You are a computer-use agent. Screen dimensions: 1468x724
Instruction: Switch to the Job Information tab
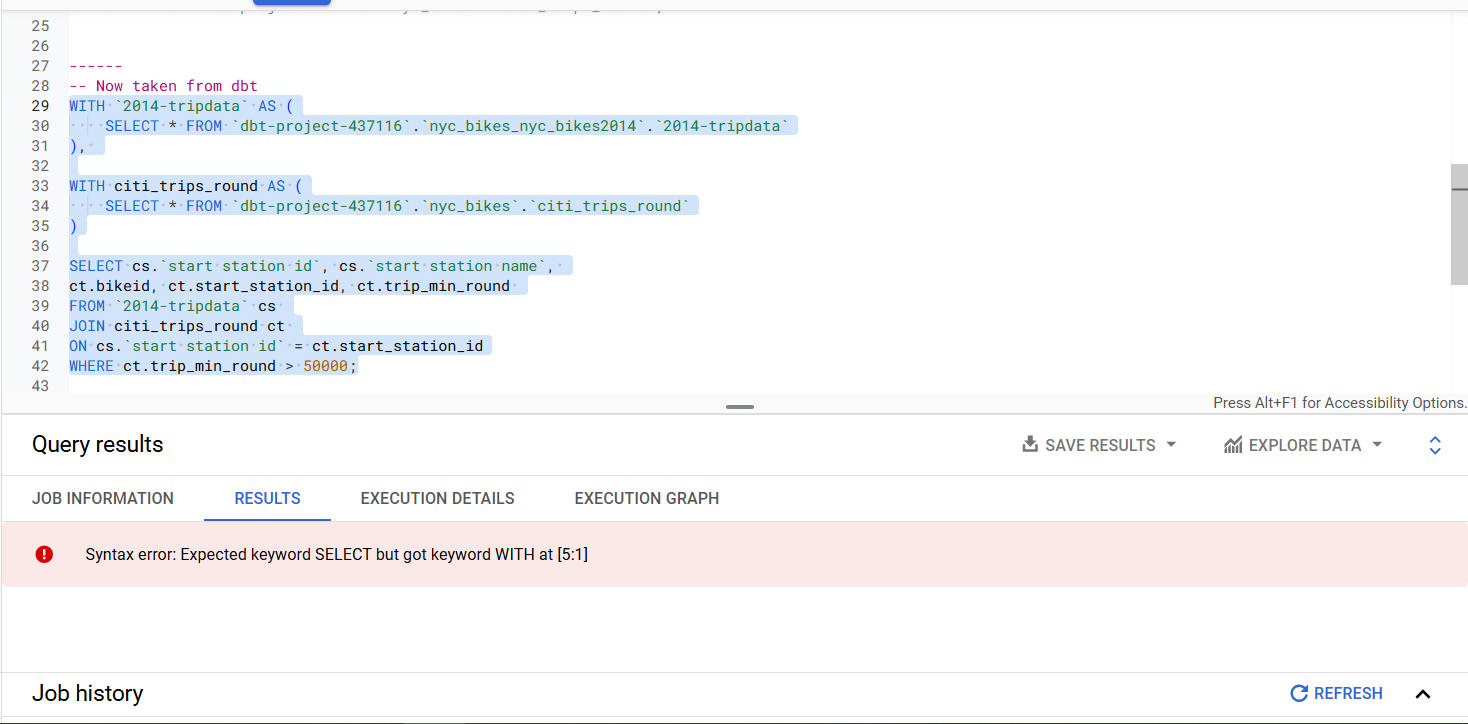(x=103, y=498)
